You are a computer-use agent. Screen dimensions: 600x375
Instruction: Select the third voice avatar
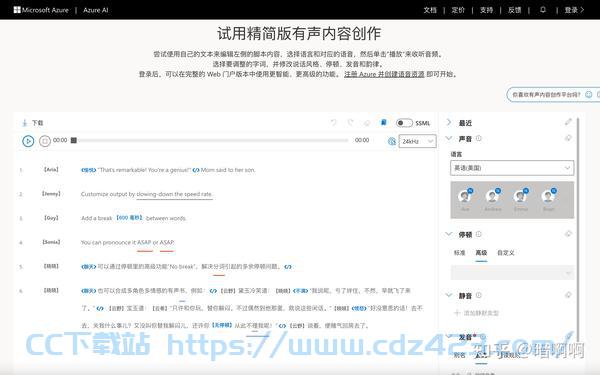tap(520, 196)
